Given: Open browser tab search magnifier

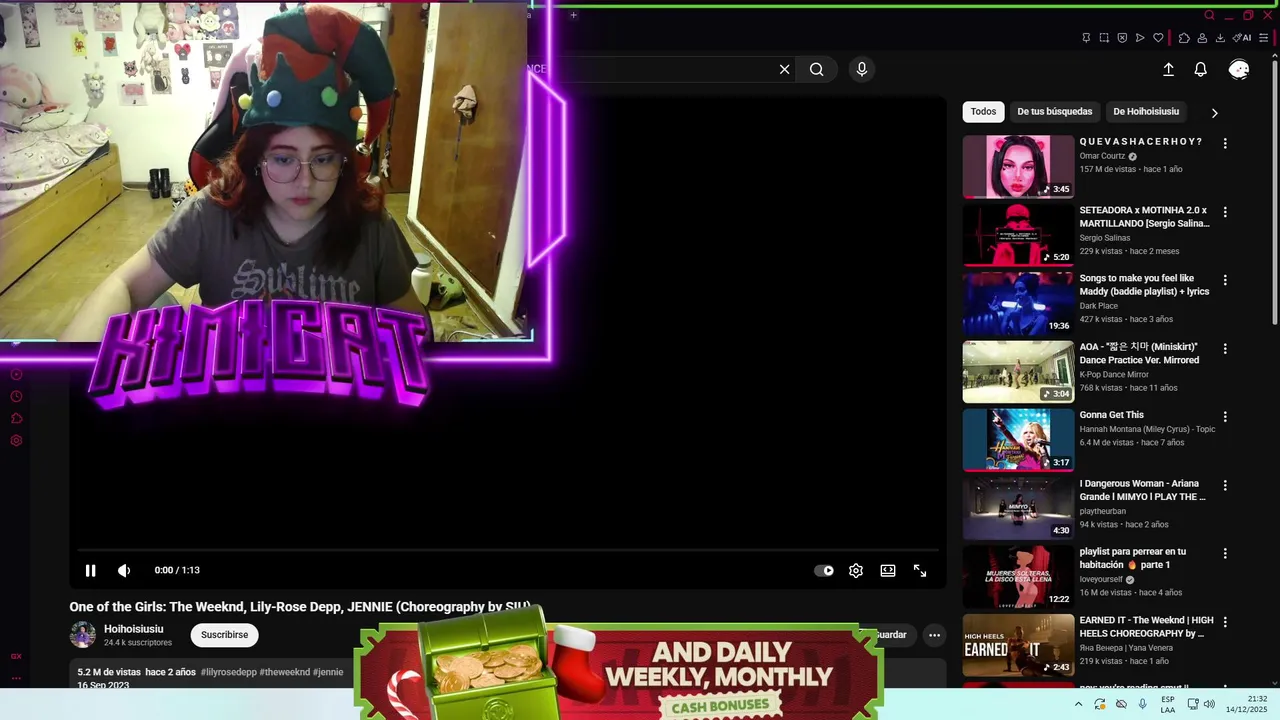Looking at the screenshot, I should tap(1209, 15).
